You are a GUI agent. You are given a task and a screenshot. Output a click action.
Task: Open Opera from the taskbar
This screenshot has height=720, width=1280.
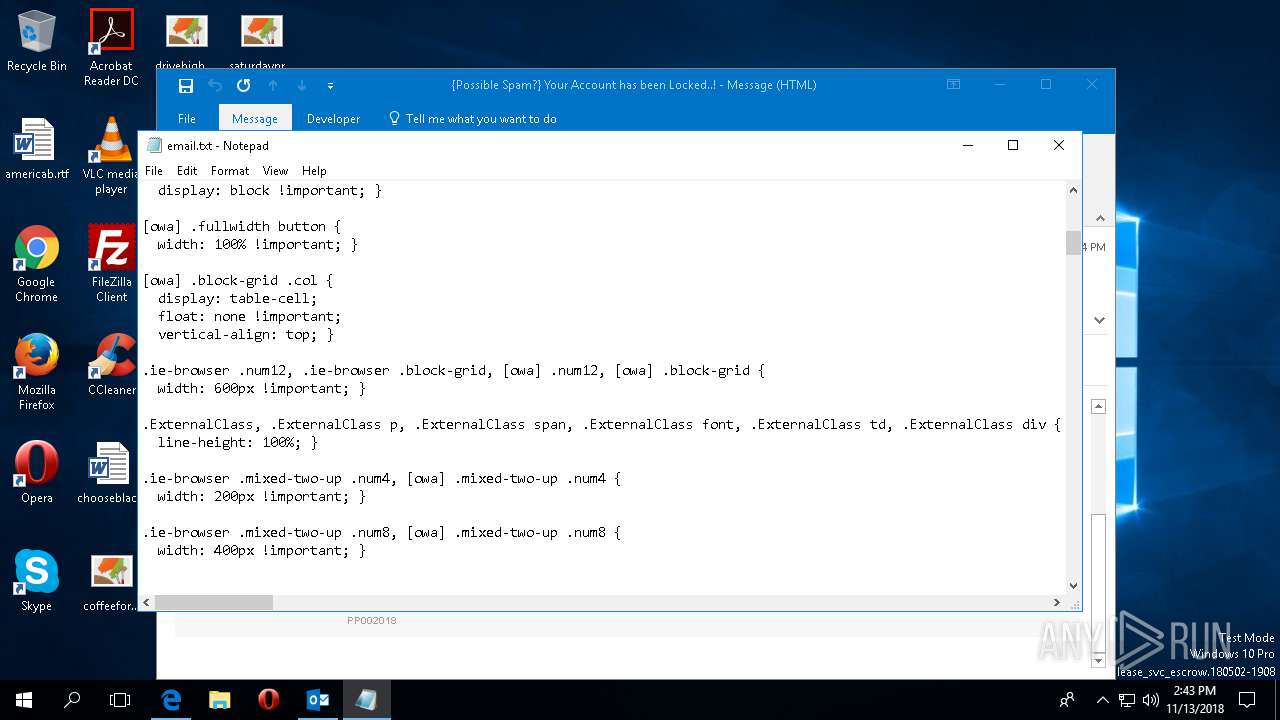268,700
